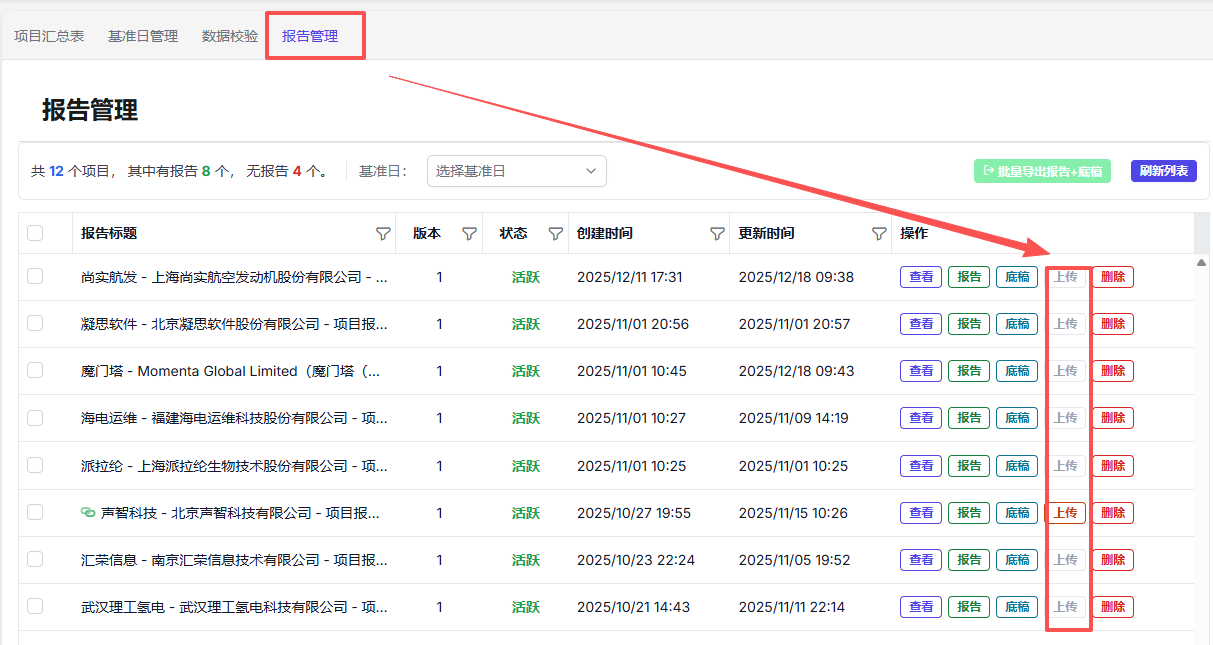Image resolution: width=1213 pixels, height=645 pixels.
Task: Delete the 派拉纶 report
Action: (1113, 466)
